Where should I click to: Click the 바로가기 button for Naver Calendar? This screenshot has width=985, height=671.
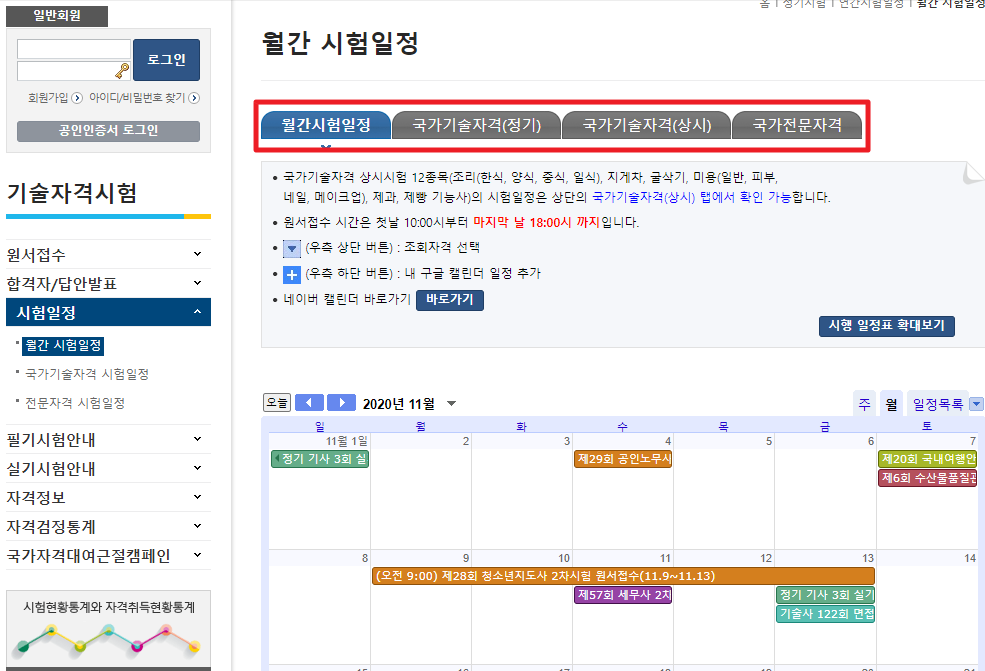pyautogui.click(x=449, y=298)
